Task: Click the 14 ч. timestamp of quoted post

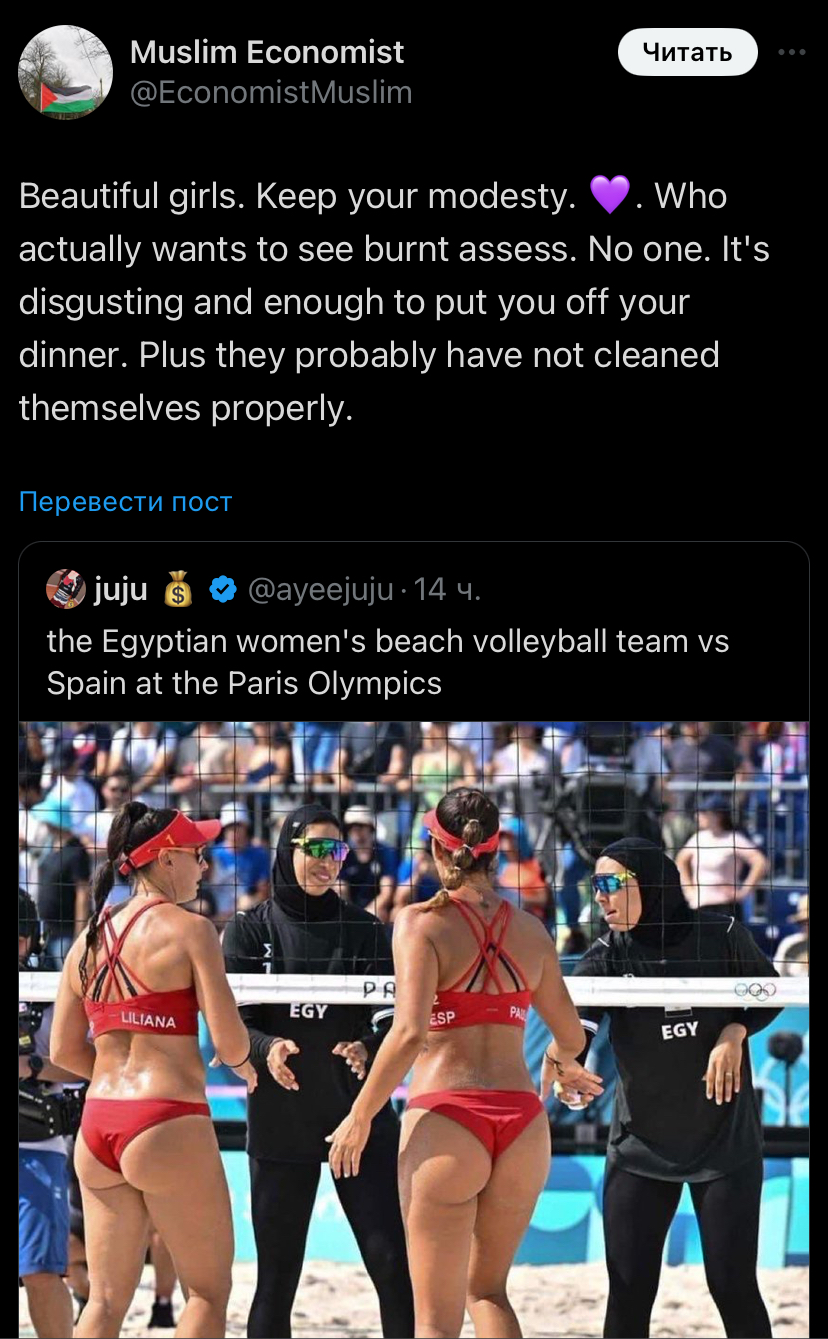Action: (447, 591)
